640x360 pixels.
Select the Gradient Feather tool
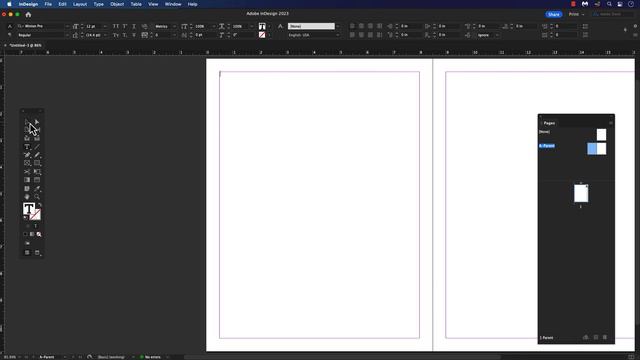pyautogui.click(x=37, y=180)
